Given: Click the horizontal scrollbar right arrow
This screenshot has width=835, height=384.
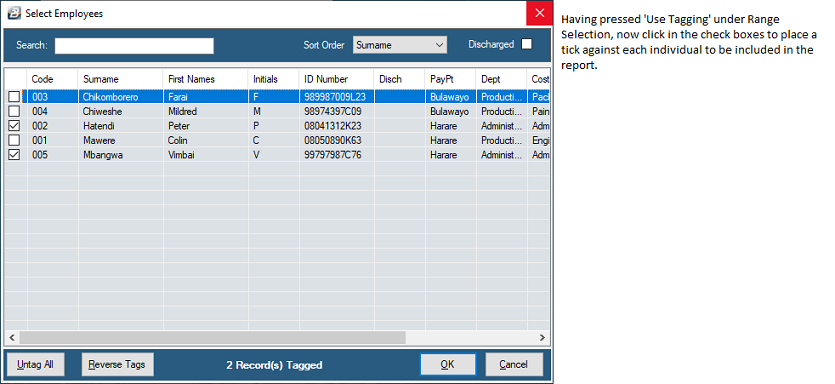Looking at the screenshot, I should pos(542,337).
